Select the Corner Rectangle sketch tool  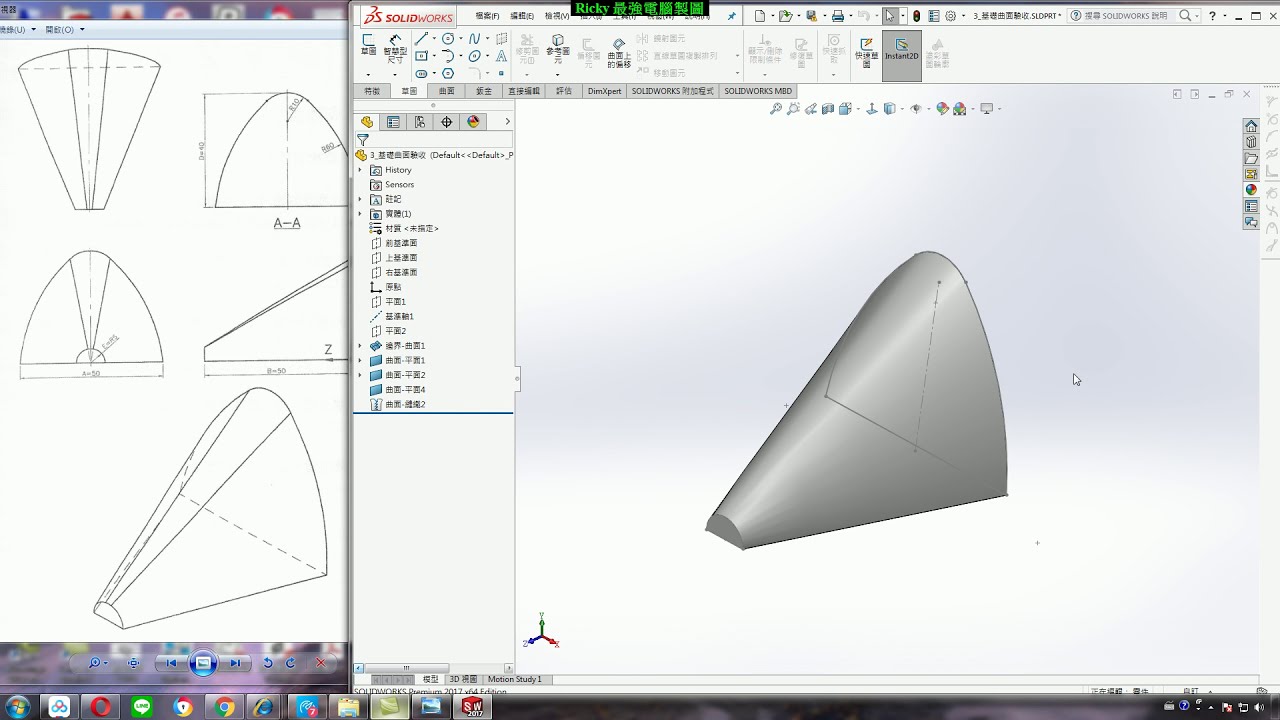tap(422, 56)
